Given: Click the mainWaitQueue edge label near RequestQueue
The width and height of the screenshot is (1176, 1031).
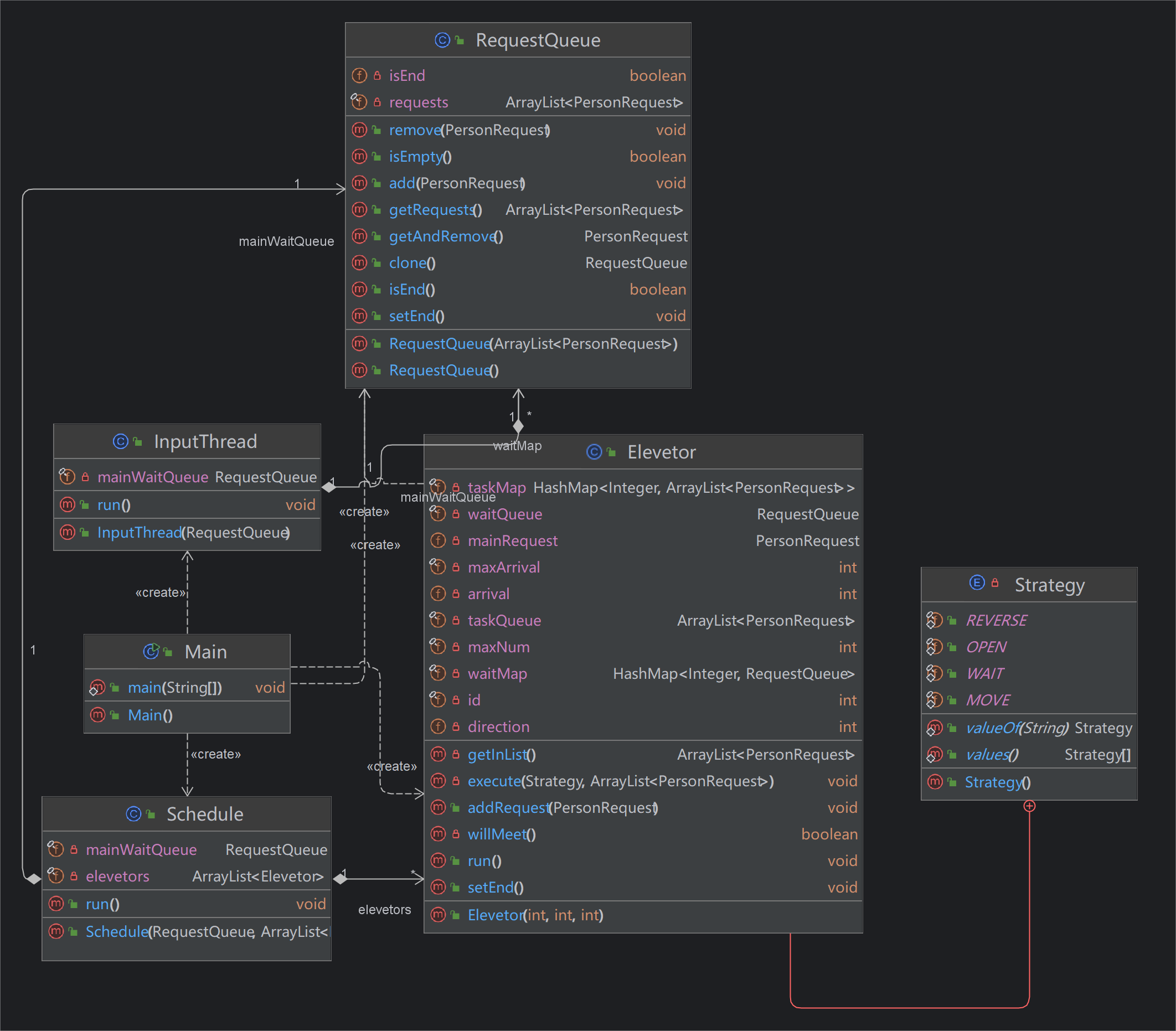Looking at the screenshot, I should click(286, 241).
